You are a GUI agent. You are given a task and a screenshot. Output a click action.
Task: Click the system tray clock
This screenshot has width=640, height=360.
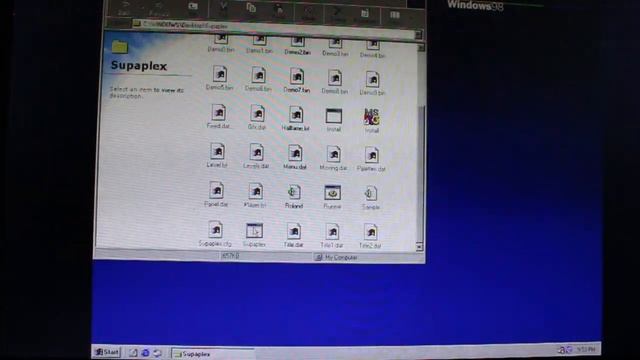[x=586, y=349]
